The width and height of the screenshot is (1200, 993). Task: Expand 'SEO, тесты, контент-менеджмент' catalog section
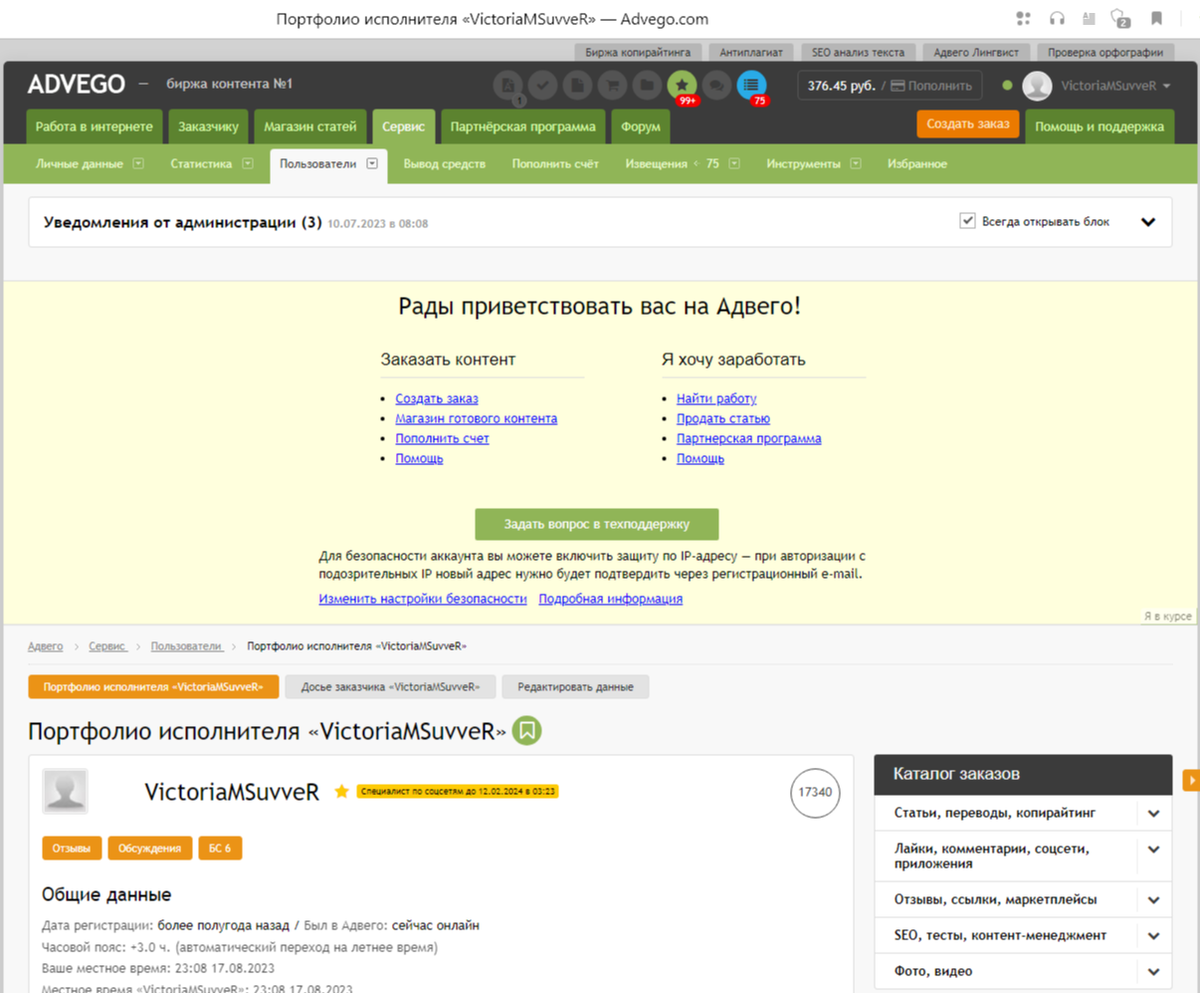(1154, 937)
